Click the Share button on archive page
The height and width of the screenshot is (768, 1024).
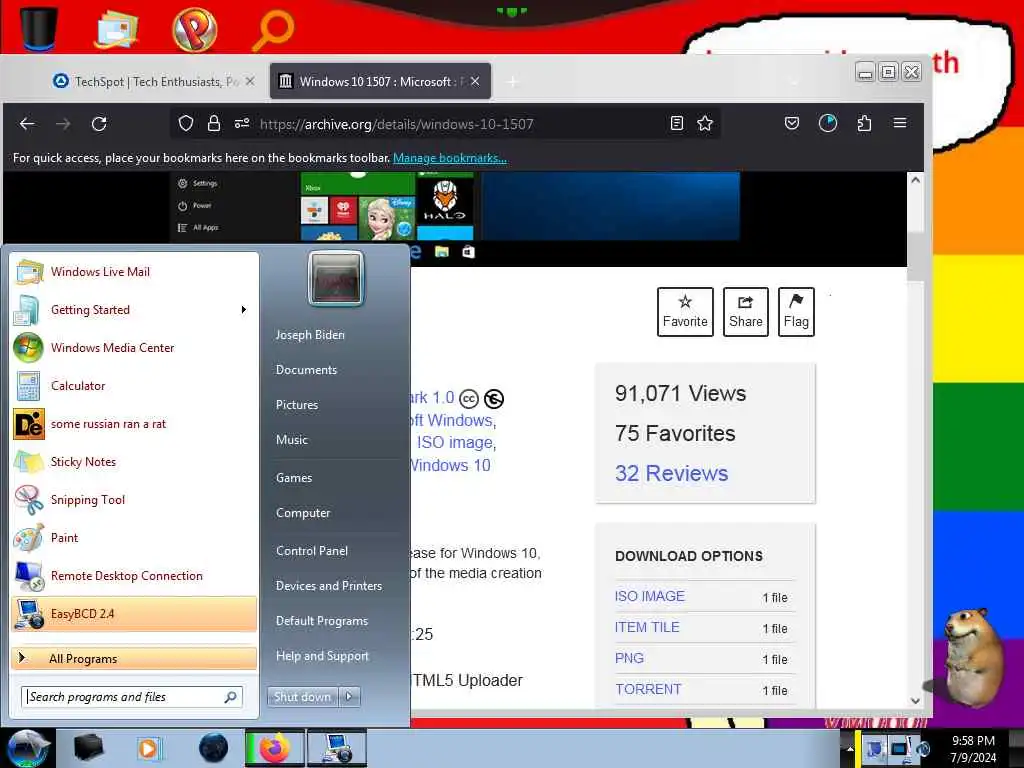pos(746,312)
